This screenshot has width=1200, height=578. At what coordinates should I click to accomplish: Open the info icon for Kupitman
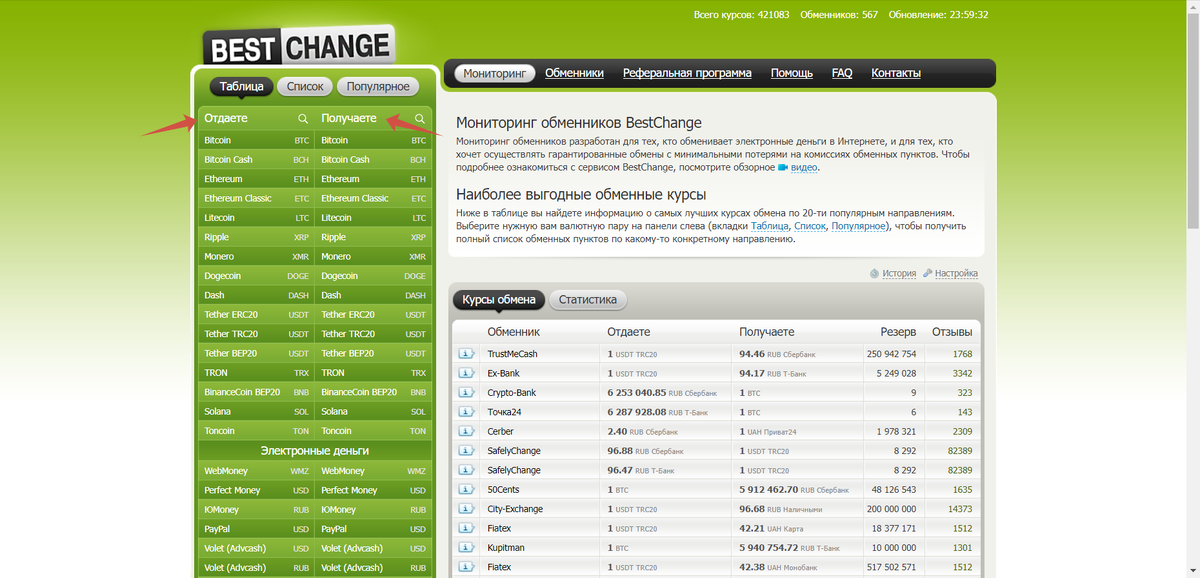click(466, 548)
